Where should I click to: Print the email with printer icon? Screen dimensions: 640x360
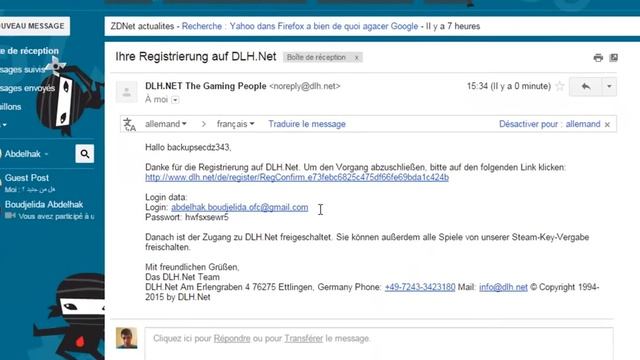point(598,58)
